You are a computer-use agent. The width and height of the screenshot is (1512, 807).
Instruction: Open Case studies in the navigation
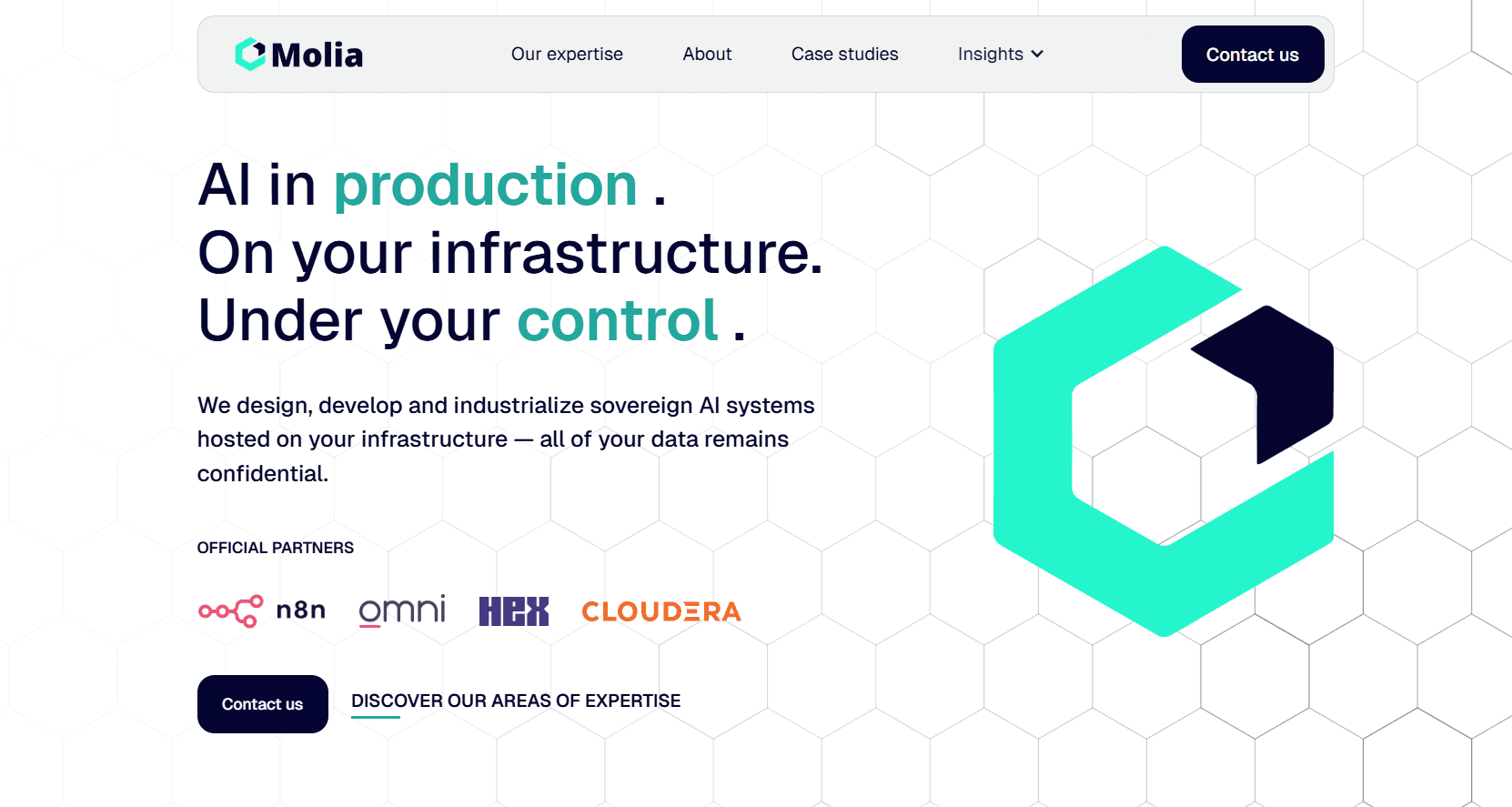(x=844, y=55)
